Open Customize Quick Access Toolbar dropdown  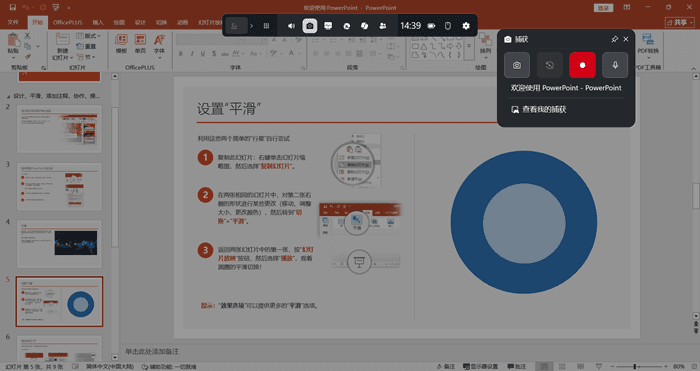[69, 8]
